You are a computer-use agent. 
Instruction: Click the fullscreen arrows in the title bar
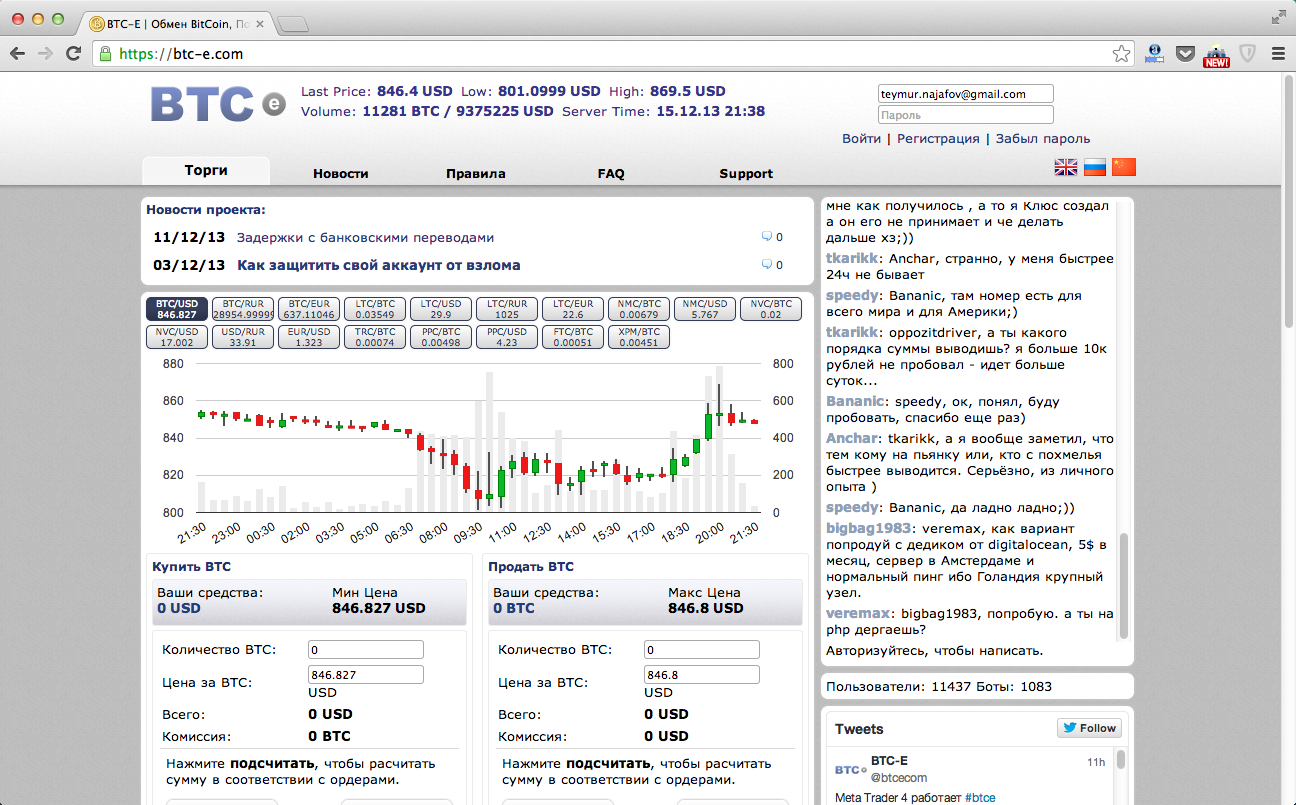pos(1278,17)
